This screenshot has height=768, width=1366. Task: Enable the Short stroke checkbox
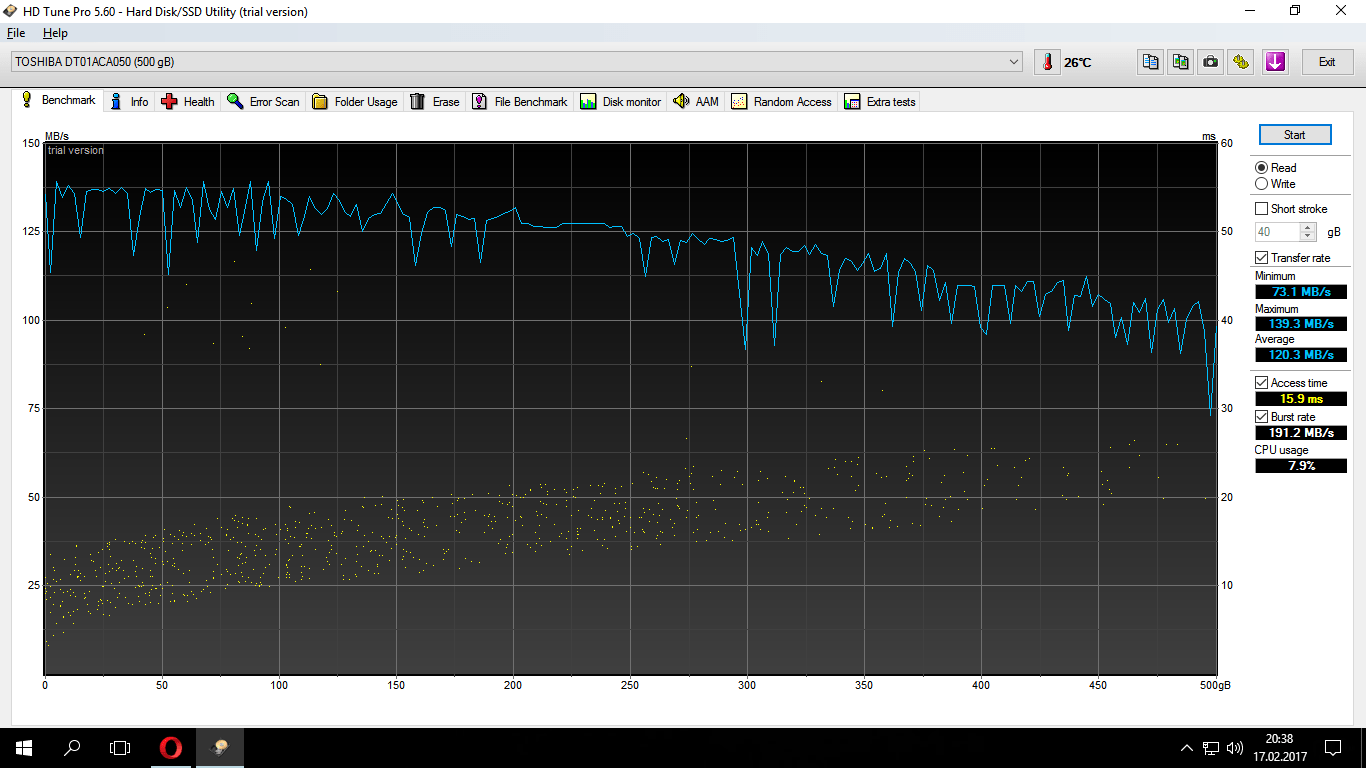tap(1261, 208)
